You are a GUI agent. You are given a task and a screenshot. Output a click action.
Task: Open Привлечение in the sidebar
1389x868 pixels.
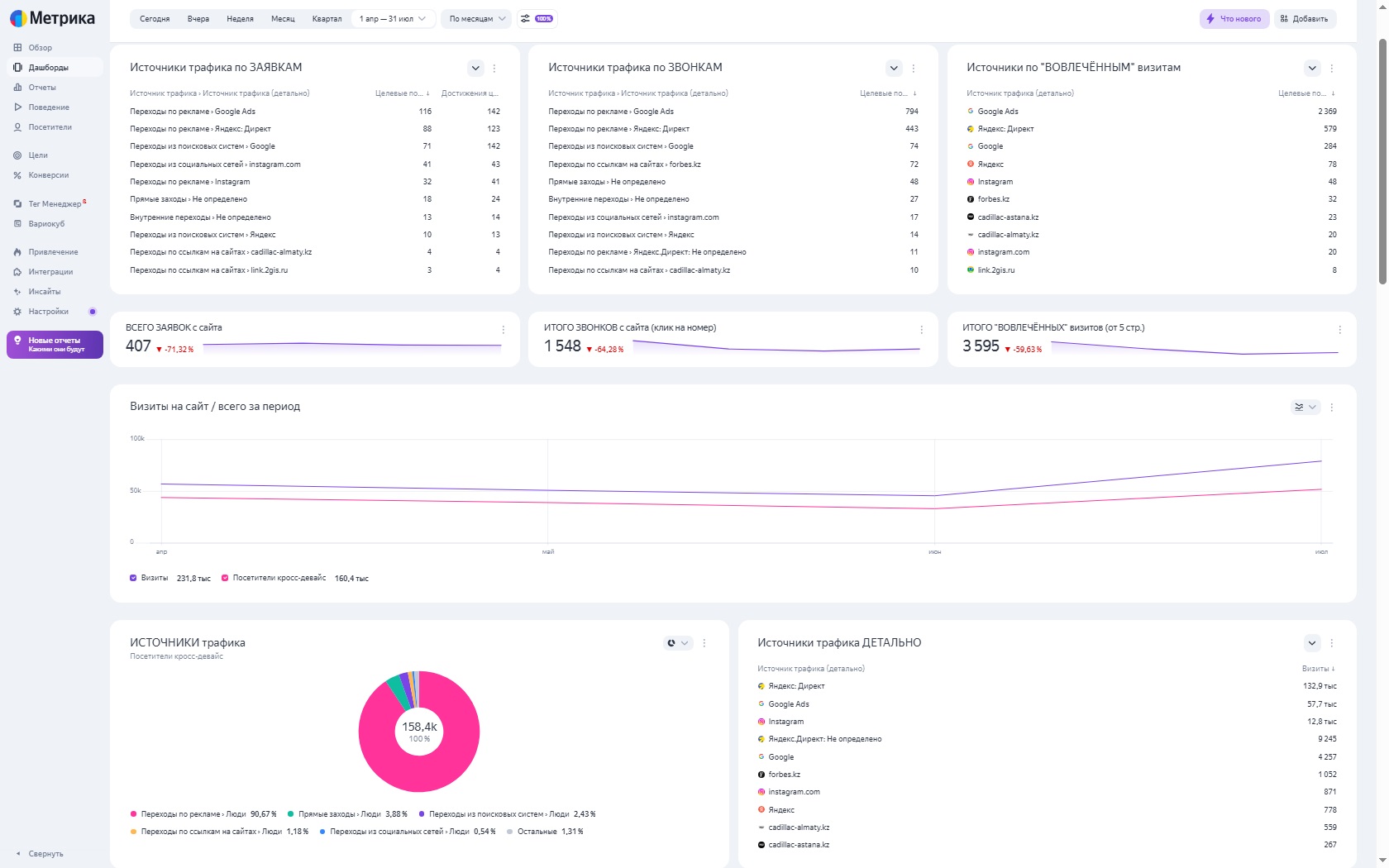[53, 252]
